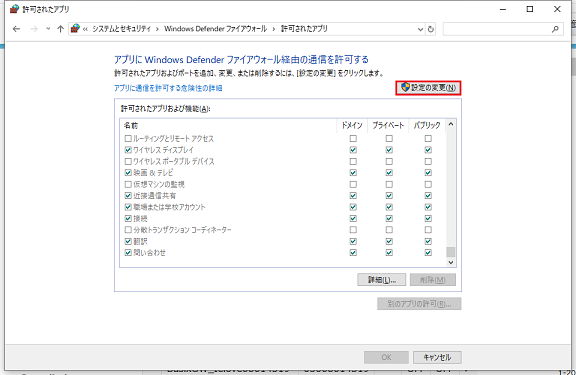This screenshot has height=375, width=576.
Task: Click the ドメイン column header
Action: (x=352, y=126)
